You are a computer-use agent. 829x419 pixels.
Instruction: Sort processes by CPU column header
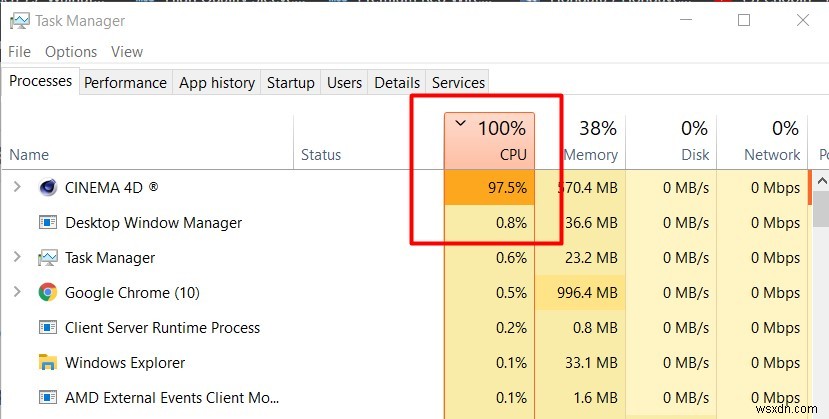490,140
